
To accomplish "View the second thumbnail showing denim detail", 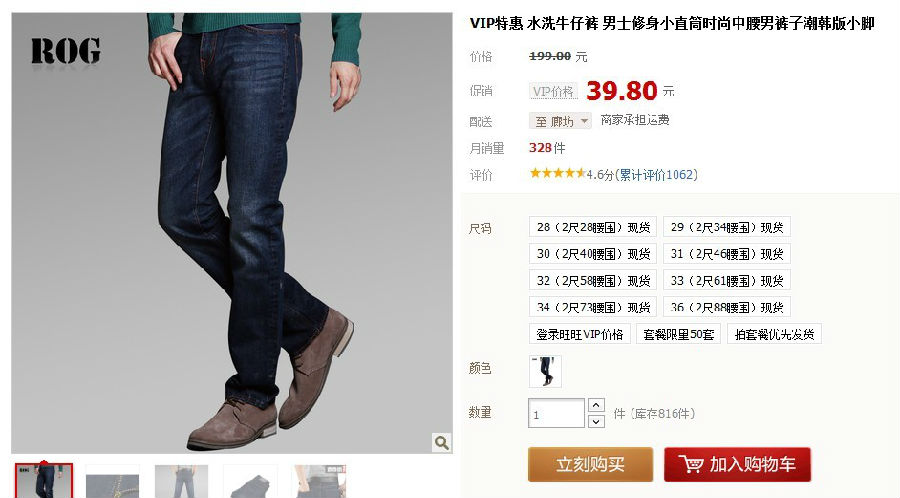I will coord(112,482).
